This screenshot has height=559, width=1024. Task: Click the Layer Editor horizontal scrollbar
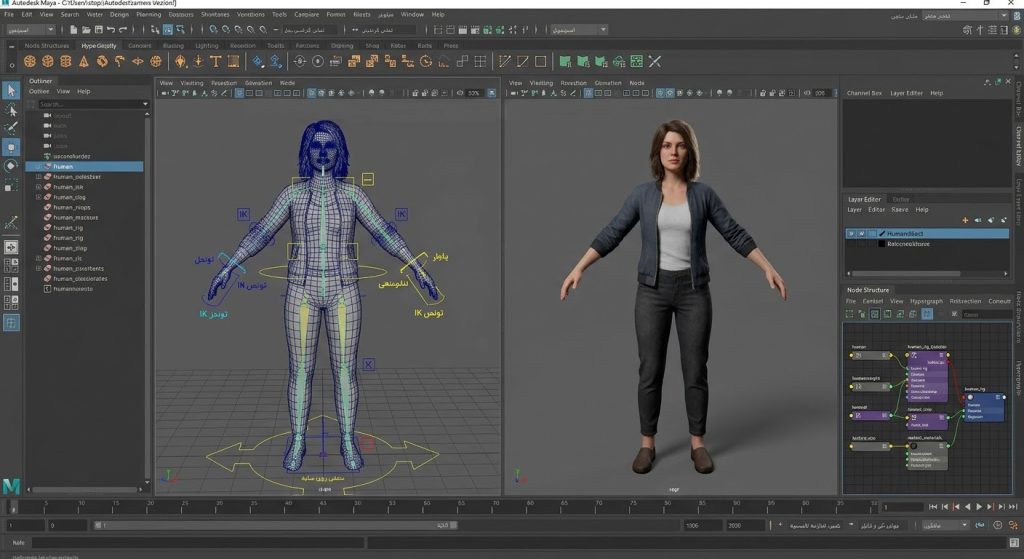[906, 274]
